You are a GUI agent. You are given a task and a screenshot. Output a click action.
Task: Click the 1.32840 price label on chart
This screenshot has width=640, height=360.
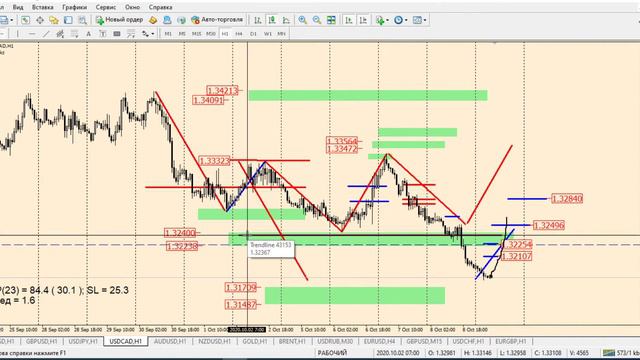(567, 199)
